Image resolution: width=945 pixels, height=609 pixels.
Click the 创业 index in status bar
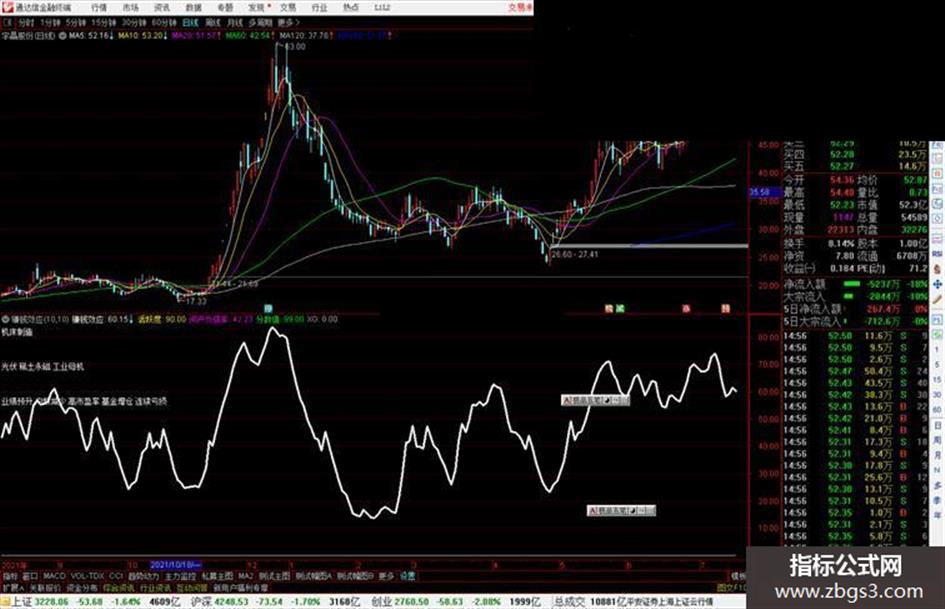(381, 602)
